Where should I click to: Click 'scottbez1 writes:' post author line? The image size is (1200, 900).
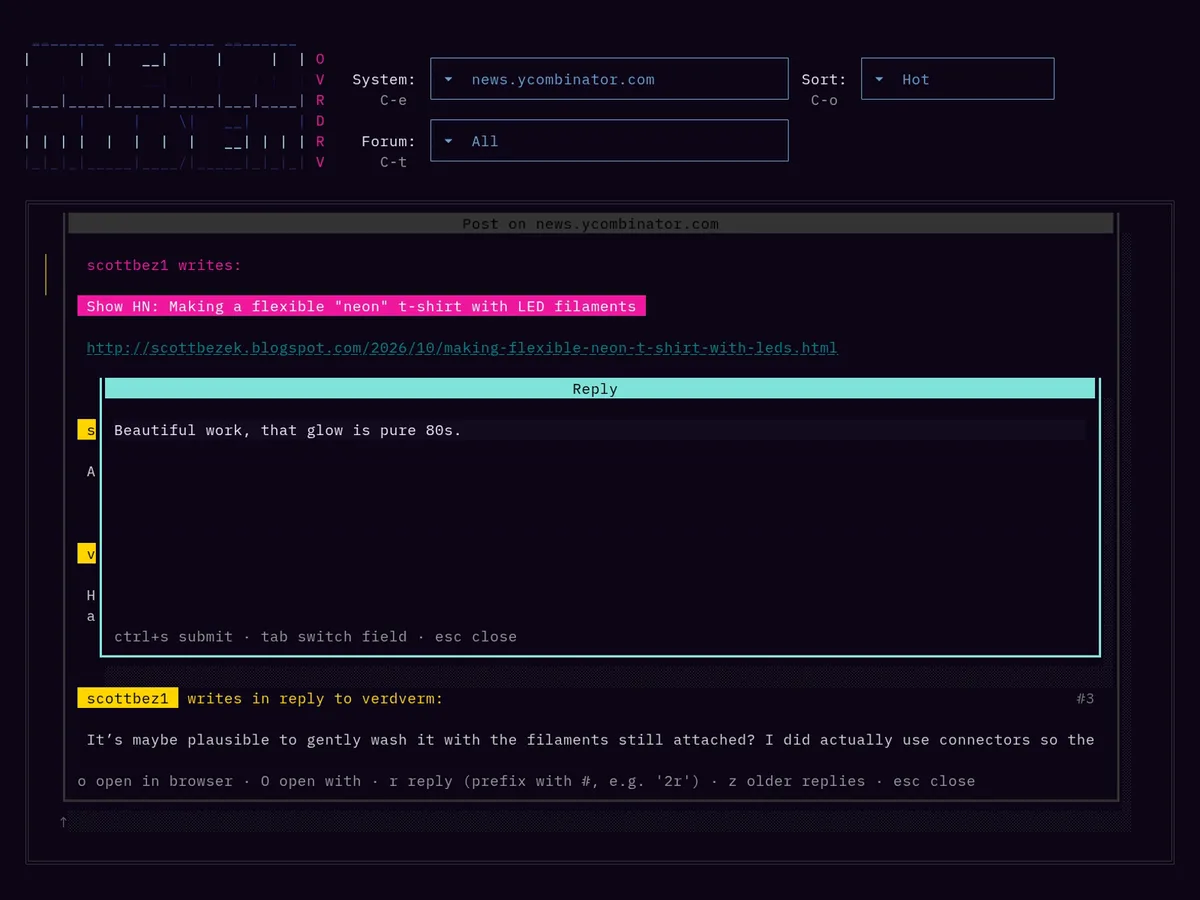click(164, 265)
